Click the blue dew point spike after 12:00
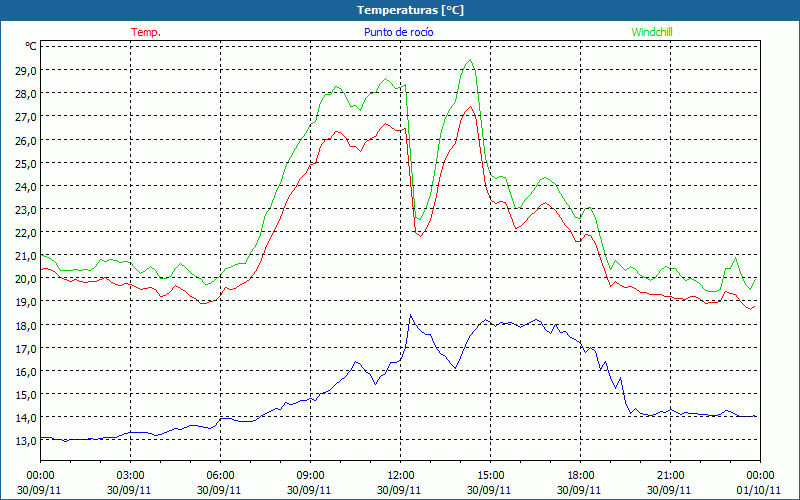The height and width of the screenshot is (500, 800). click(x=410, y=315)
